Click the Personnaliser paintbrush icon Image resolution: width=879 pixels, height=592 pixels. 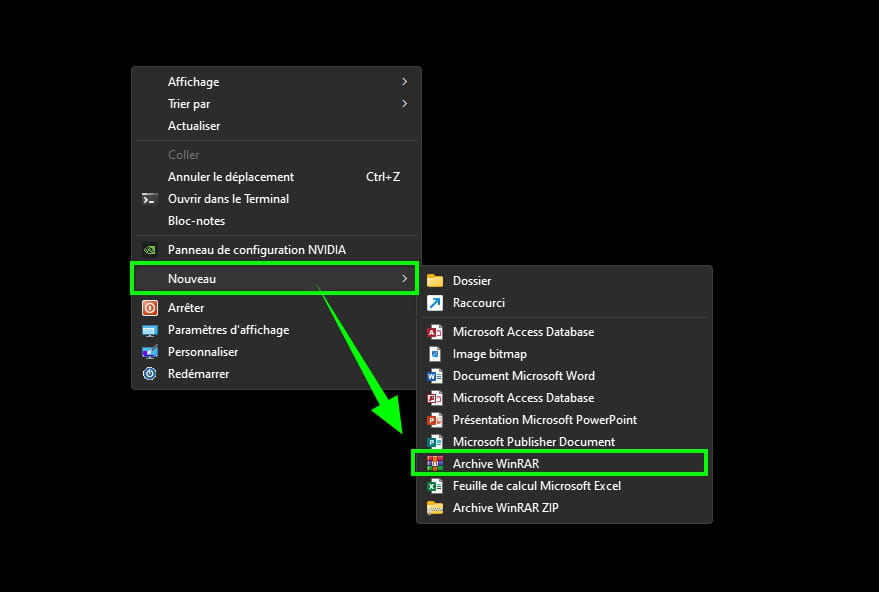150,352
